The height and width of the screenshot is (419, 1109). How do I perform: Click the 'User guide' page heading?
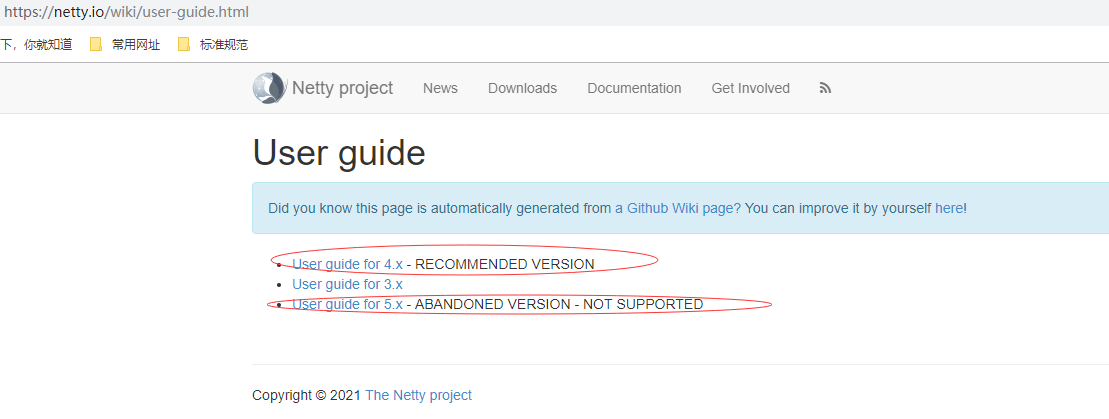[339, 152]
